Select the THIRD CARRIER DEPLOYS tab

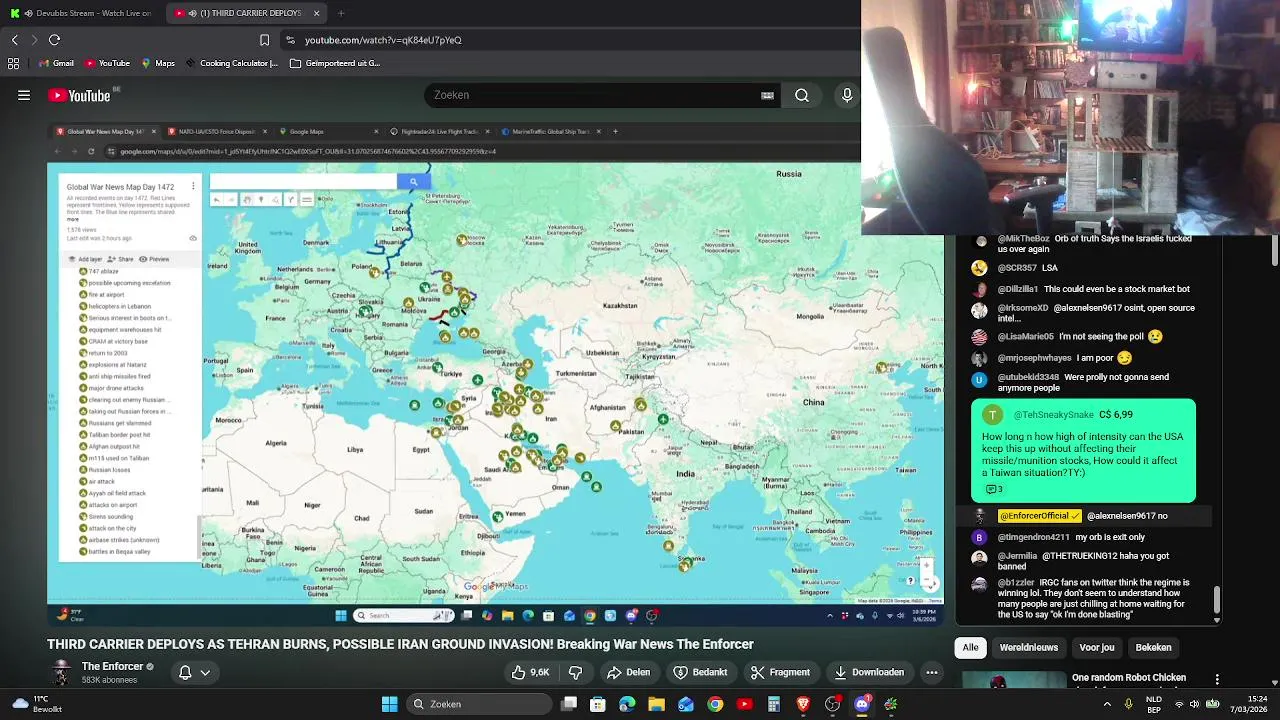246,13
